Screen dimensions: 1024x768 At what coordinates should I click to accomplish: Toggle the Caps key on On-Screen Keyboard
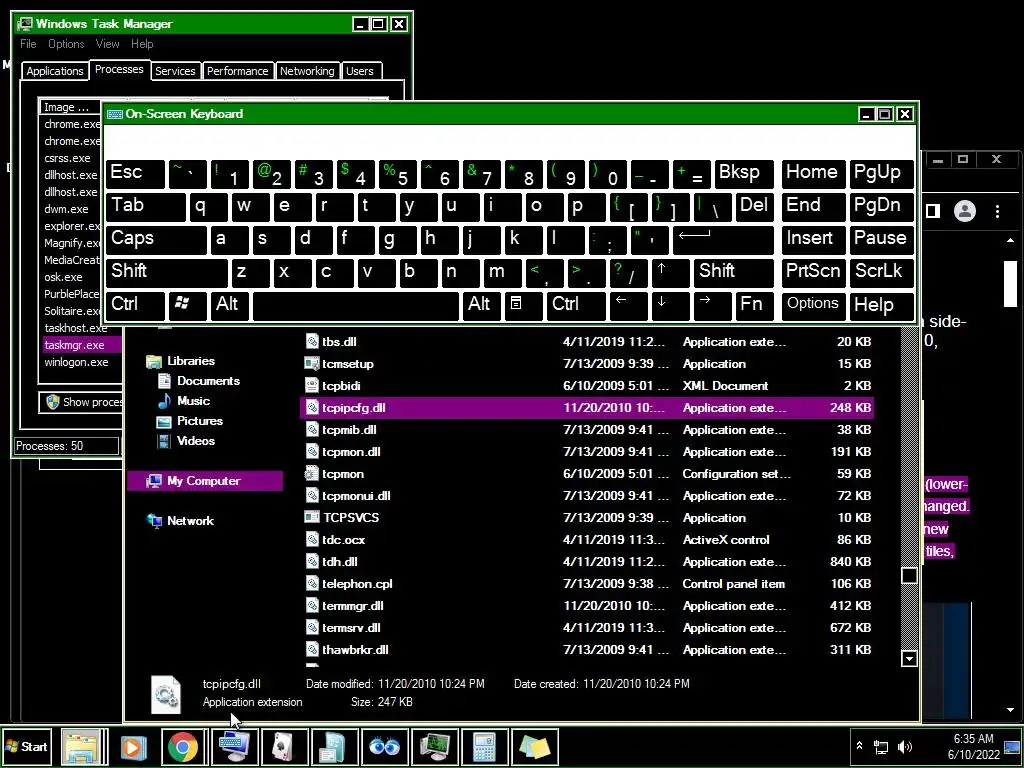156,239
